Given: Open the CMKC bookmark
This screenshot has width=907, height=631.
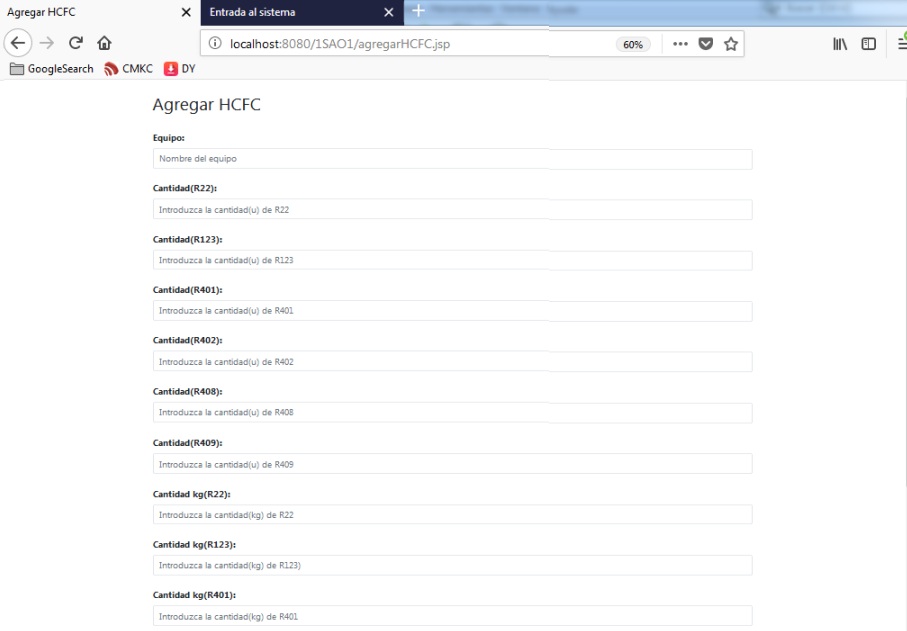Looking at the screenshot, I should (129, 69).
